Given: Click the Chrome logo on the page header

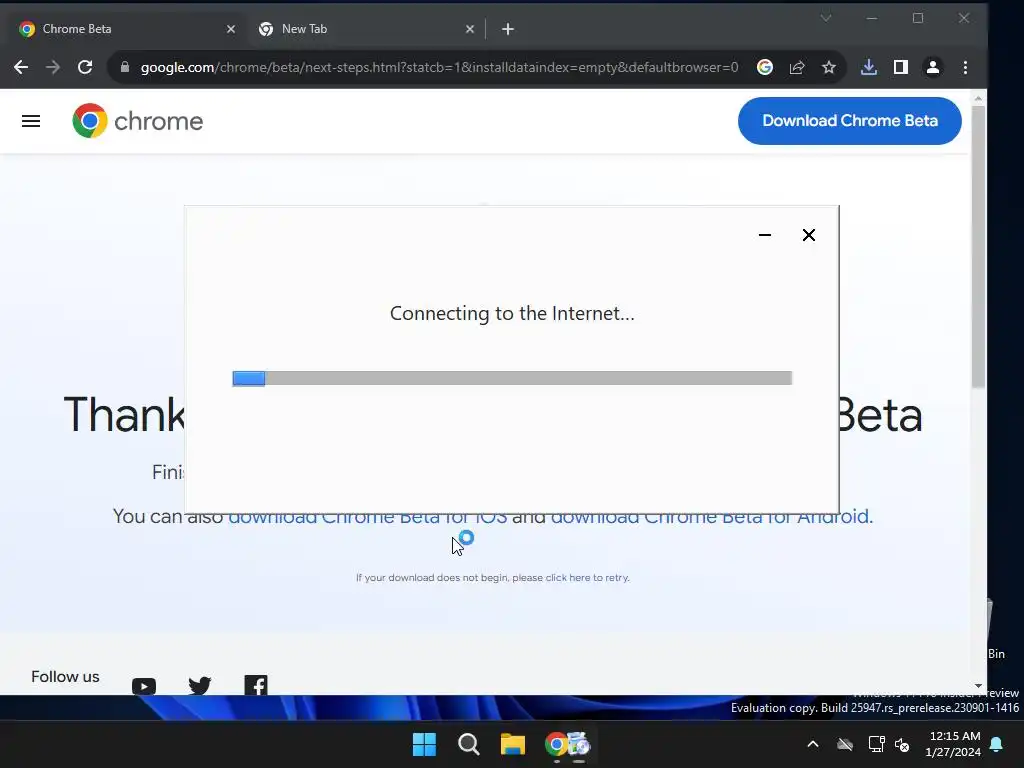Looking at the screenshot, I should click(x=138, y=121).
